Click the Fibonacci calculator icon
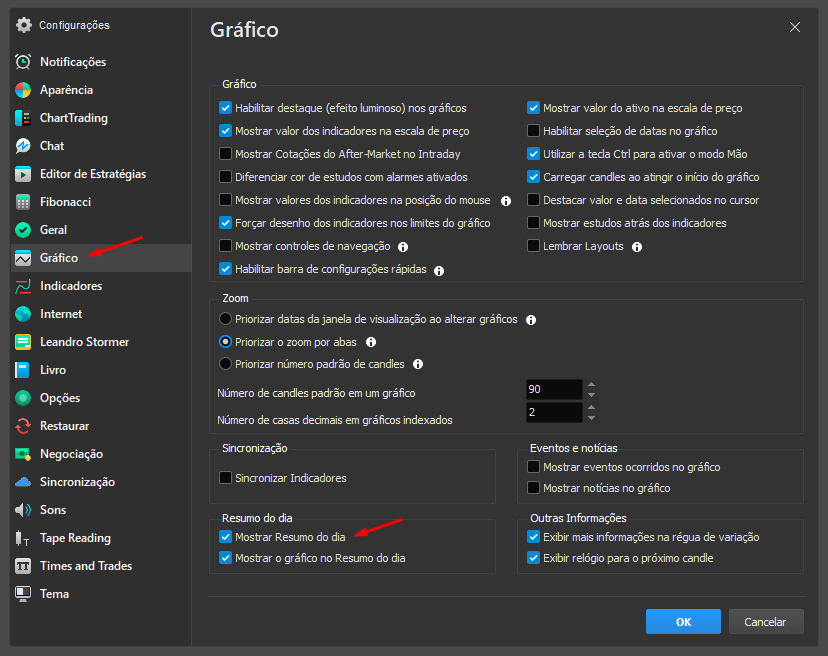The height and width of the screenshot is (656, 828). pyautogui.click(x=23, y=202)
